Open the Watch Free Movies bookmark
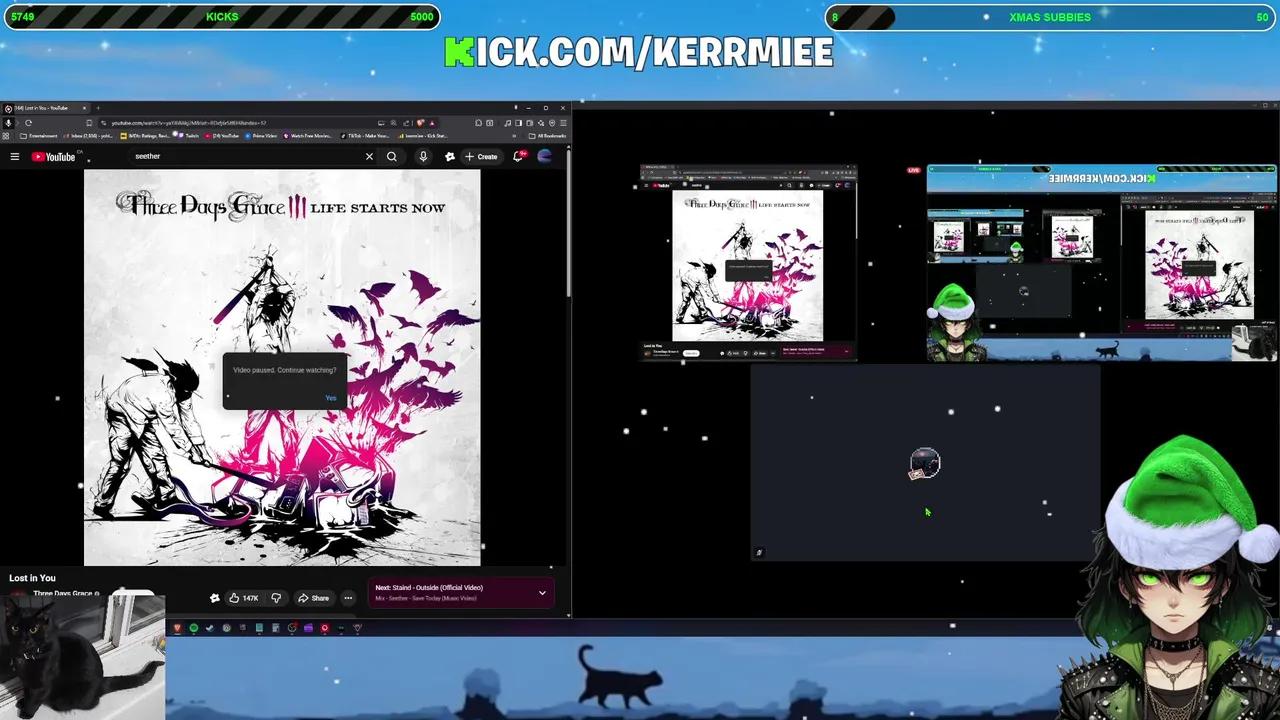Screen dimensions: 1280x720 point(309,136)
